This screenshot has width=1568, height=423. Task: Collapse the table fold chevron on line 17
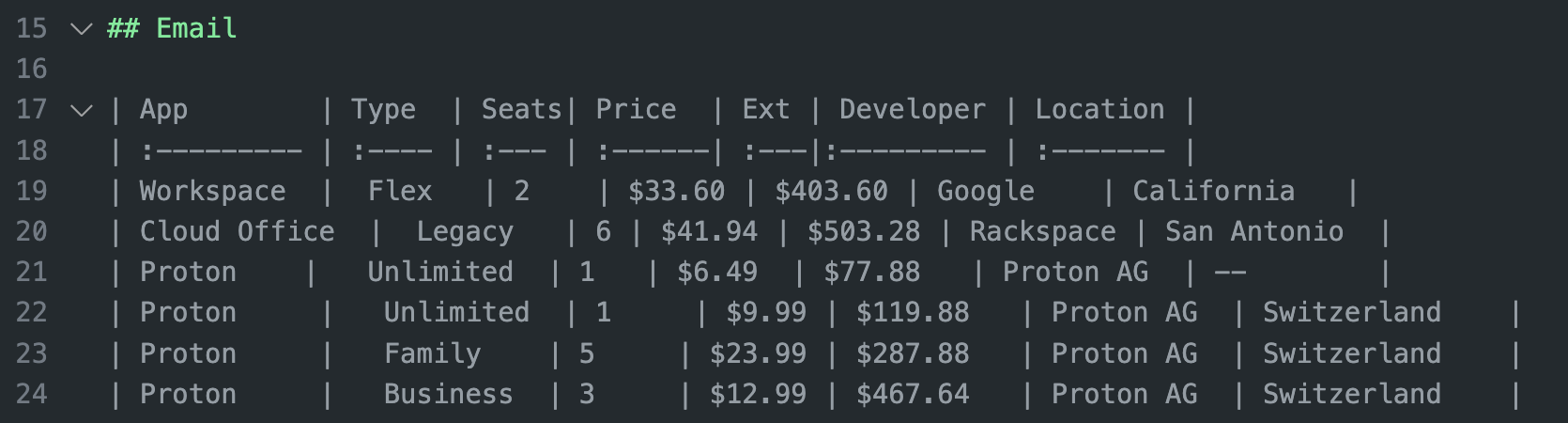click(x=82, y=111)
